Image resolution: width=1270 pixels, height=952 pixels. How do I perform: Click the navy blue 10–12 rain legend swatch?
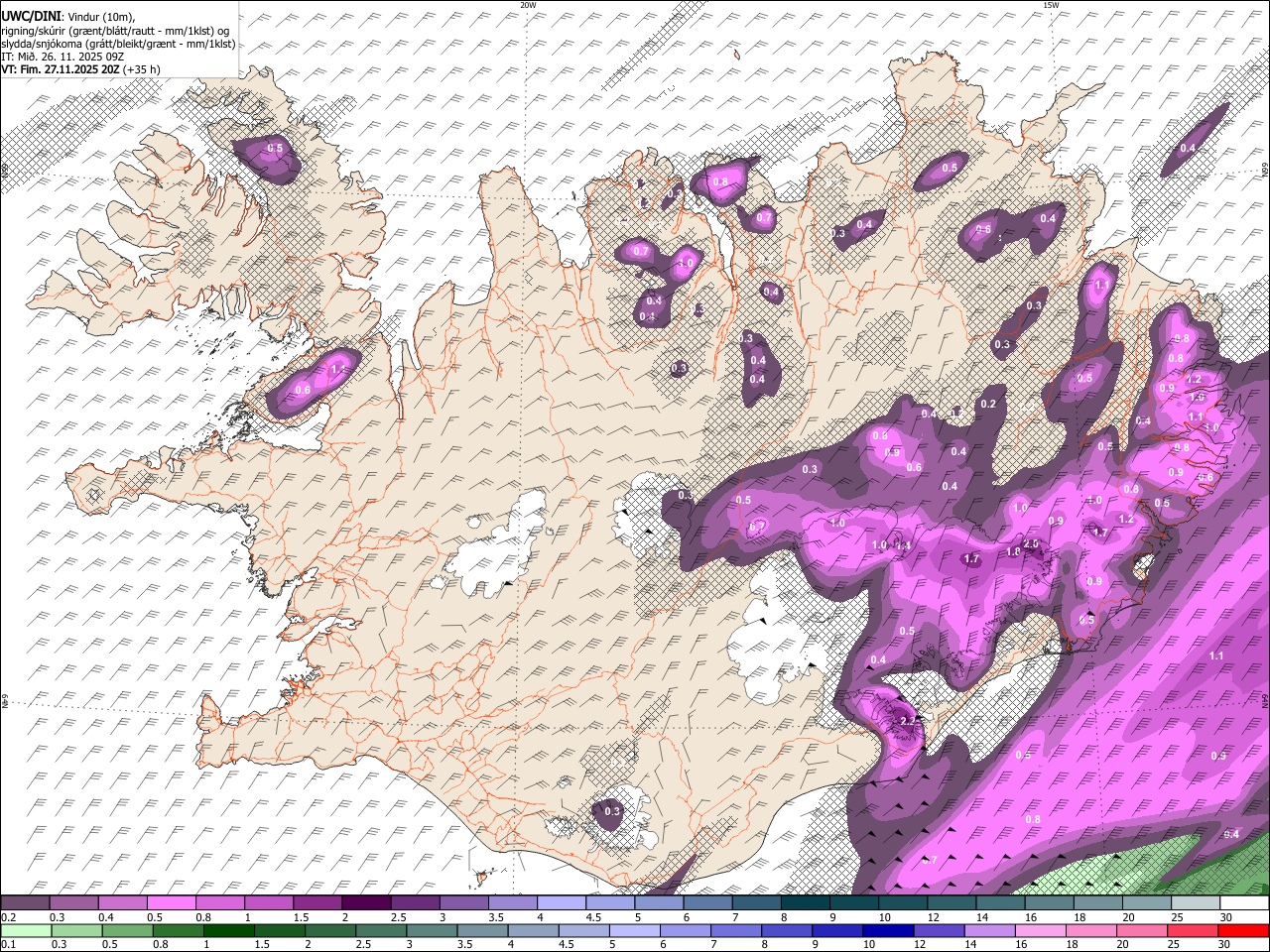tap(890, 930)
